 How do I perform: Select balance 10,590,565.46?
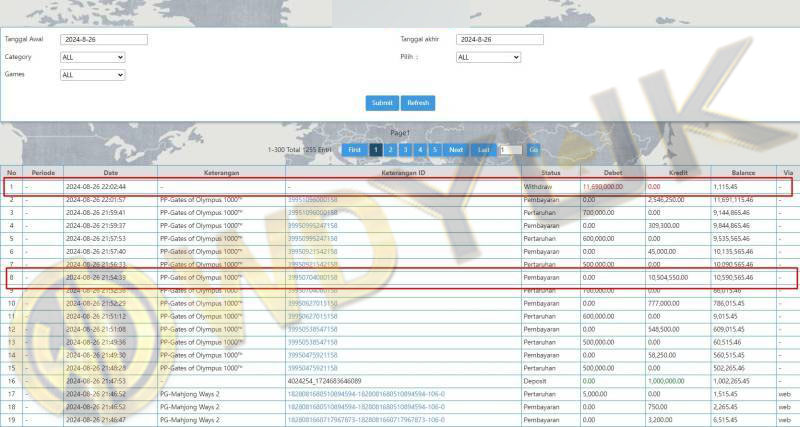click(x=733, y=278)
